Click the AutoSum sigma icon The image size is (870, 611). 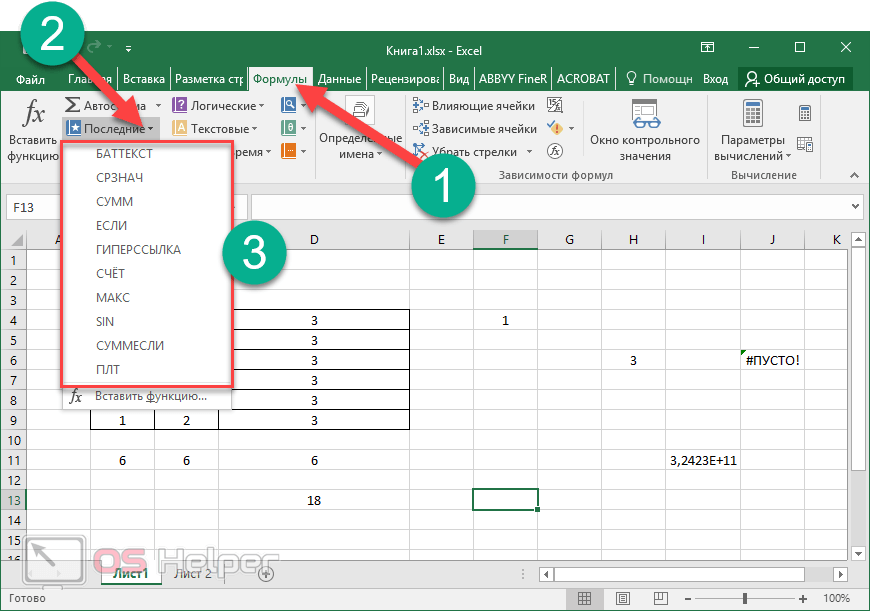72,104
